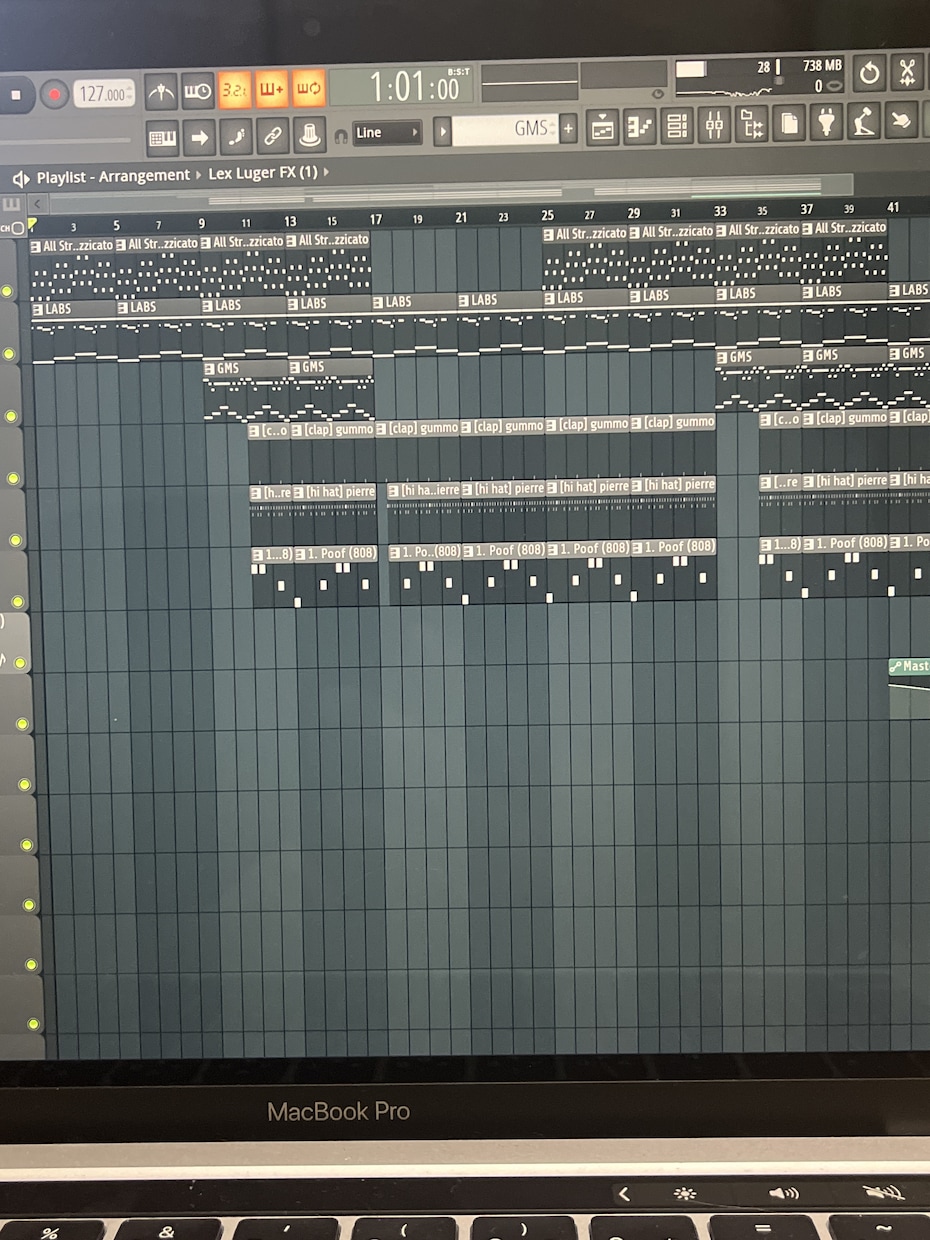The height and width of the screenshot is (1240, 930).
Task: Click the 127.000 tempo field
Action: coord(104,94)
